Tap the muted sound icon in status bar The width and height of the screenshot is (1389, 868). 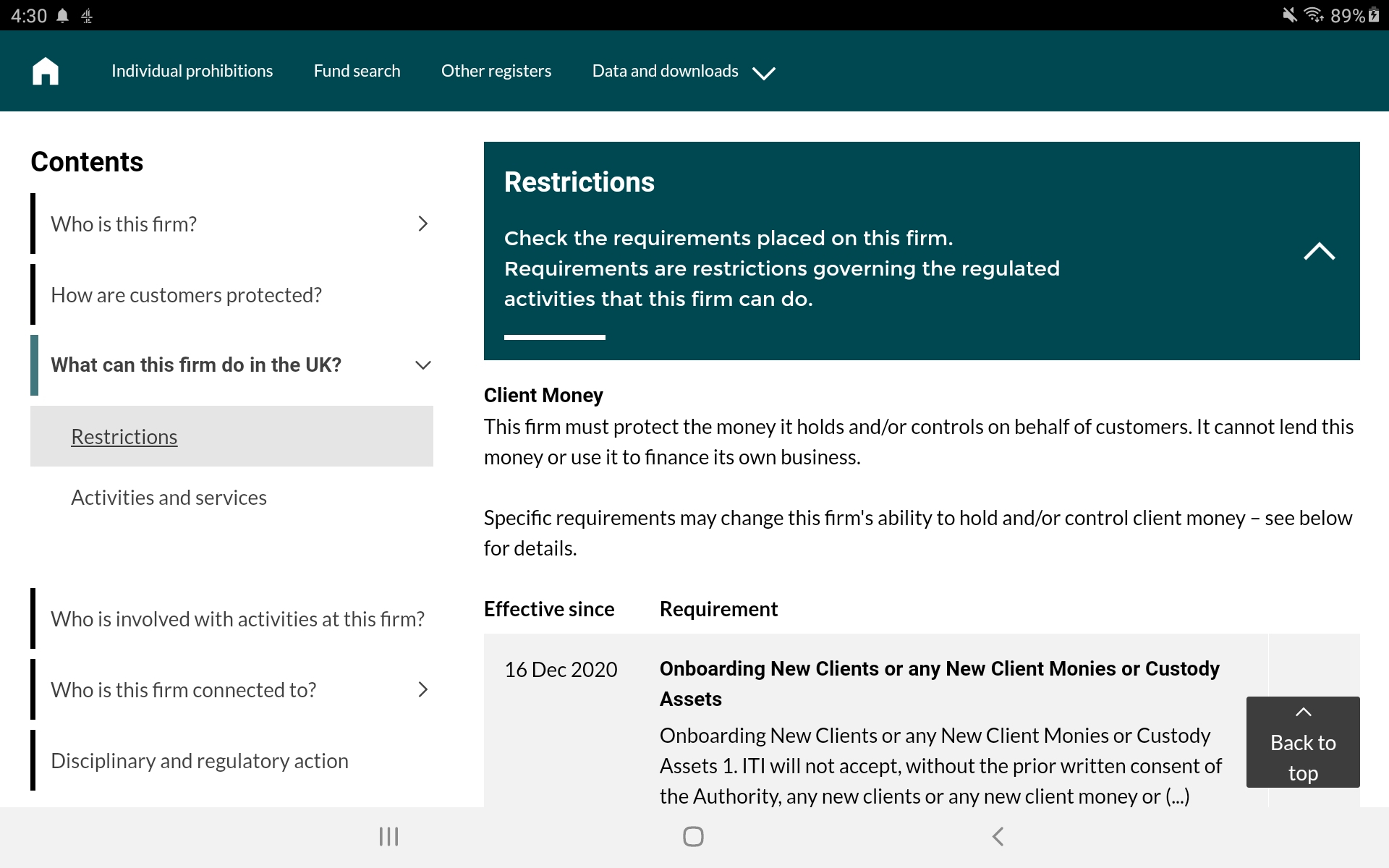point(1289,15)
